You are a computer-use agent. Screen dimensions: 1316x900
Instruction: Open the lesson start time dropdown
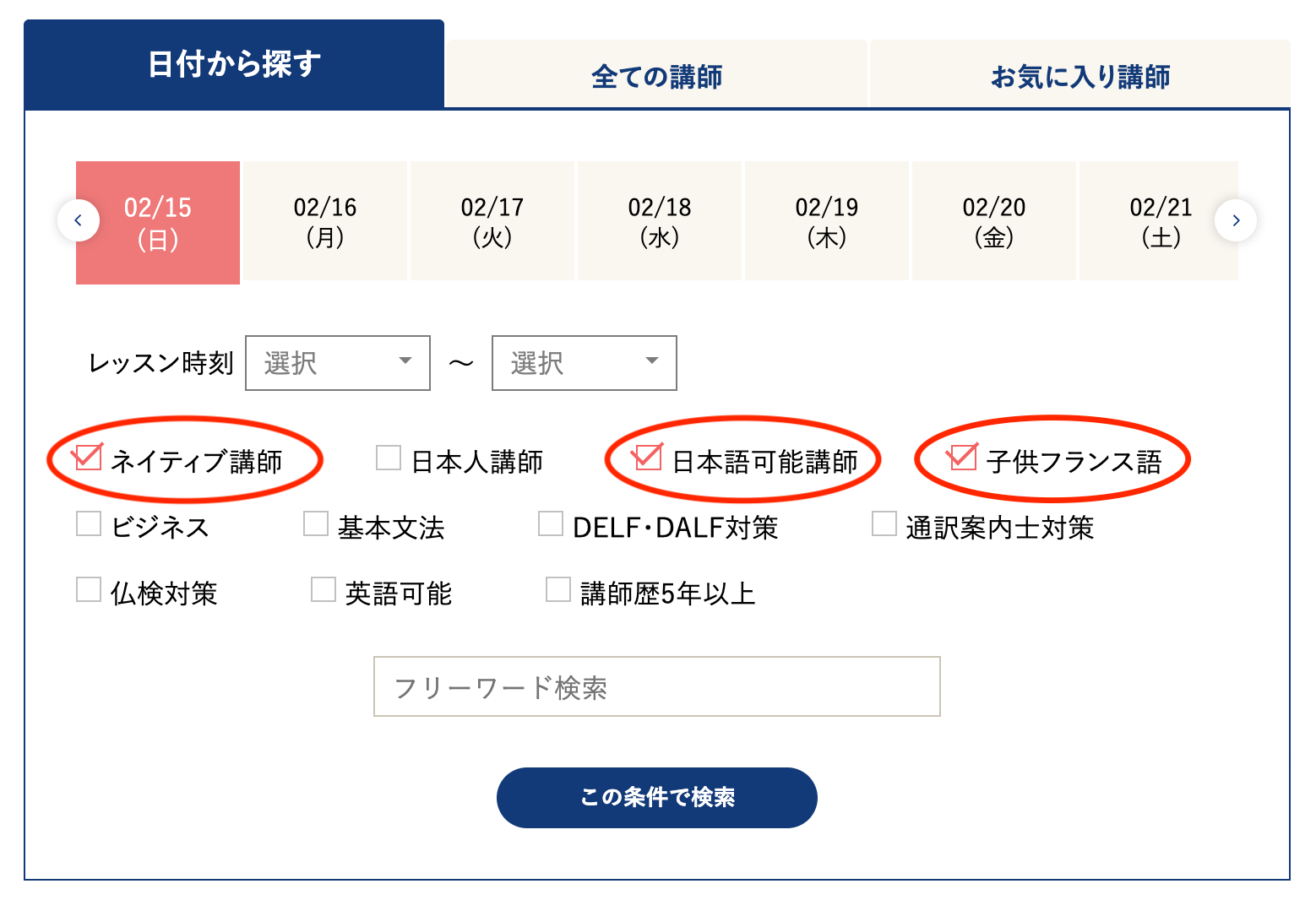tap(338, 363)
